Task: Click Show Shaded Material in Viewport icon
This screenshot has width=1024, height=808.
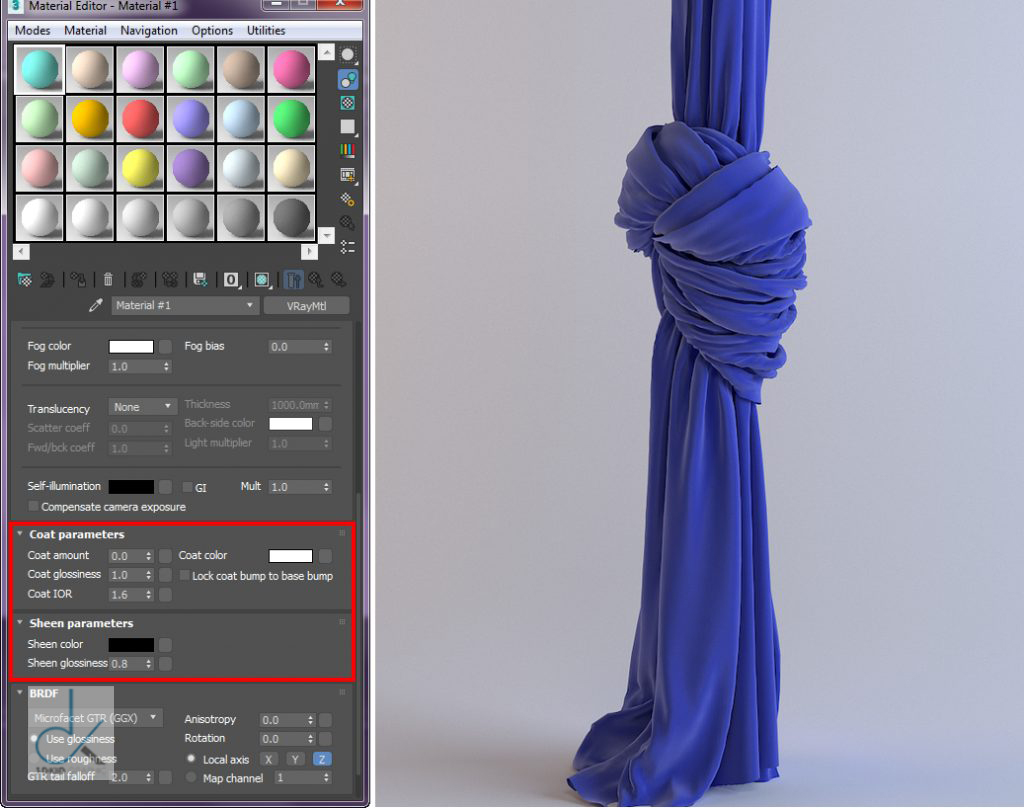Action: [263, 280]
